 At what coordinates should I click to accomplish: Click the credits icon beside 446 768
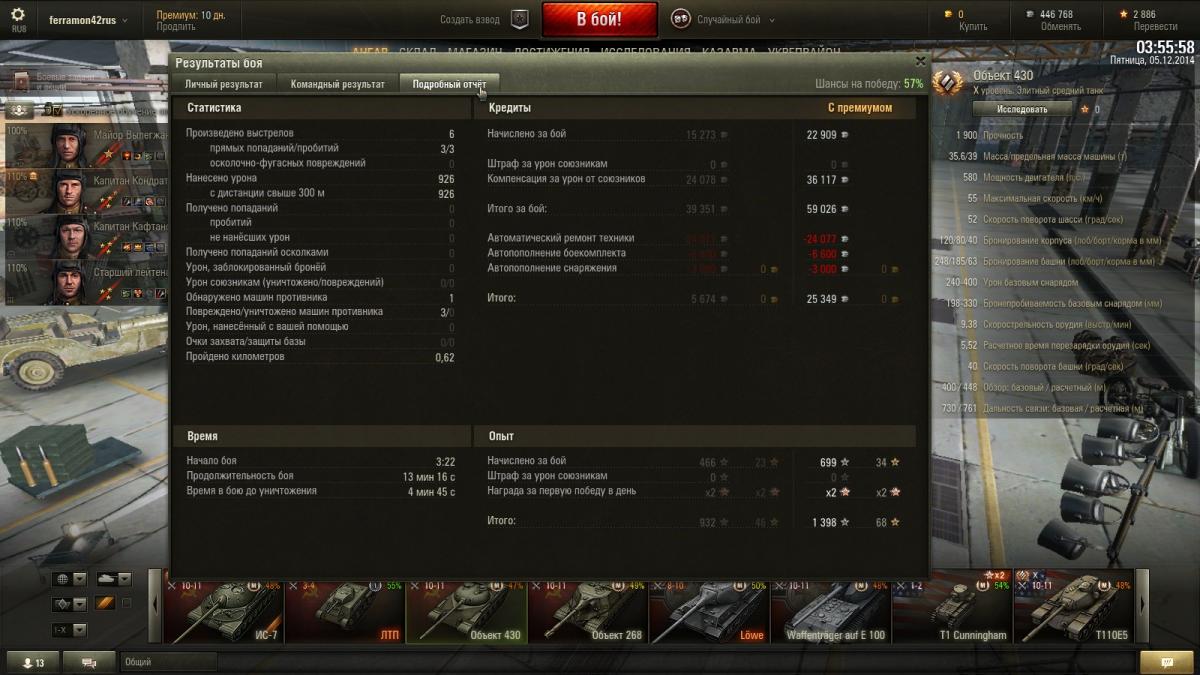pyautogui.click(x=1031, y=14)
